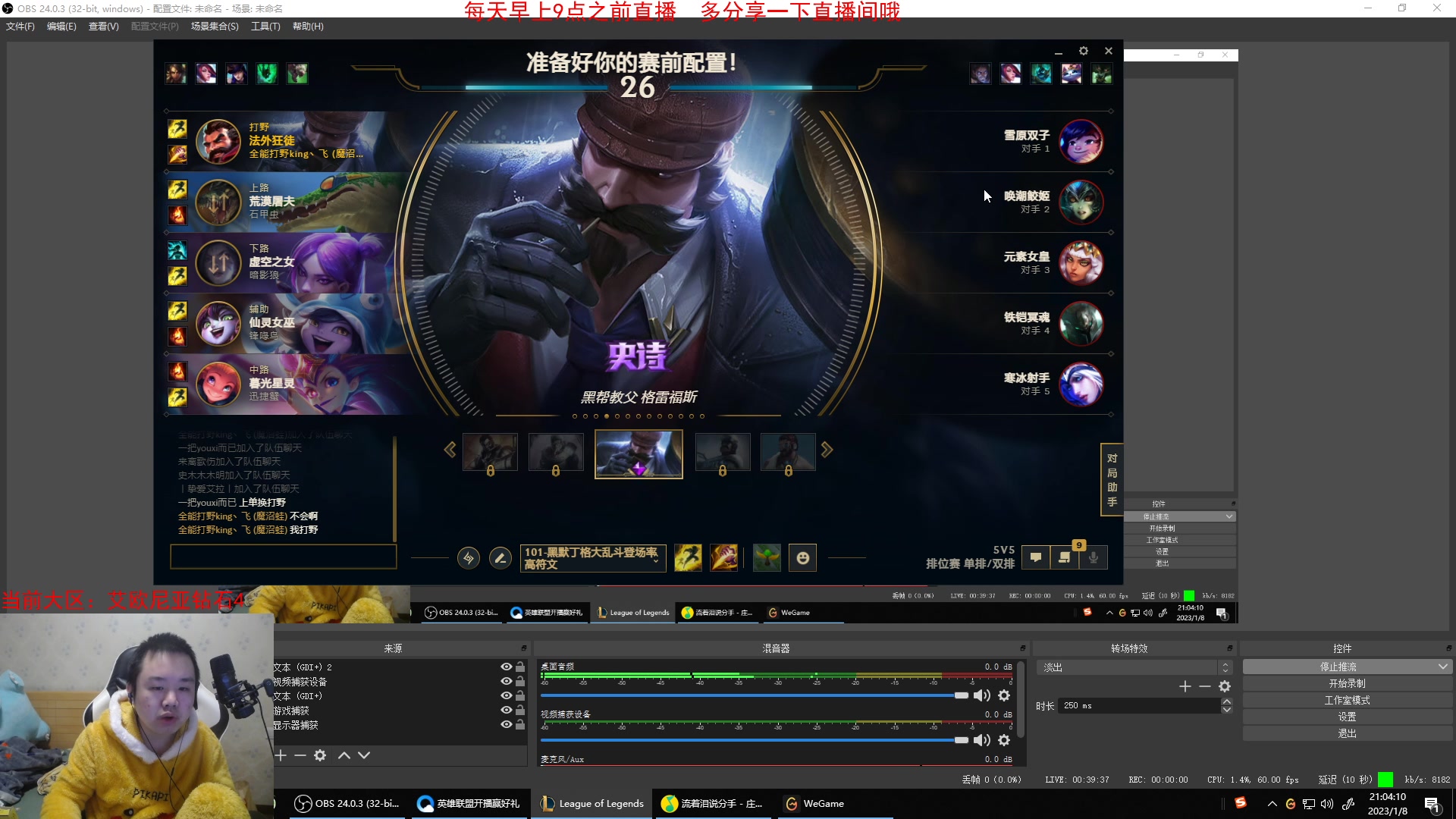1456x819 pixels.
Task: Hide the 游戏捕获 source
Action: coord(506,710)
